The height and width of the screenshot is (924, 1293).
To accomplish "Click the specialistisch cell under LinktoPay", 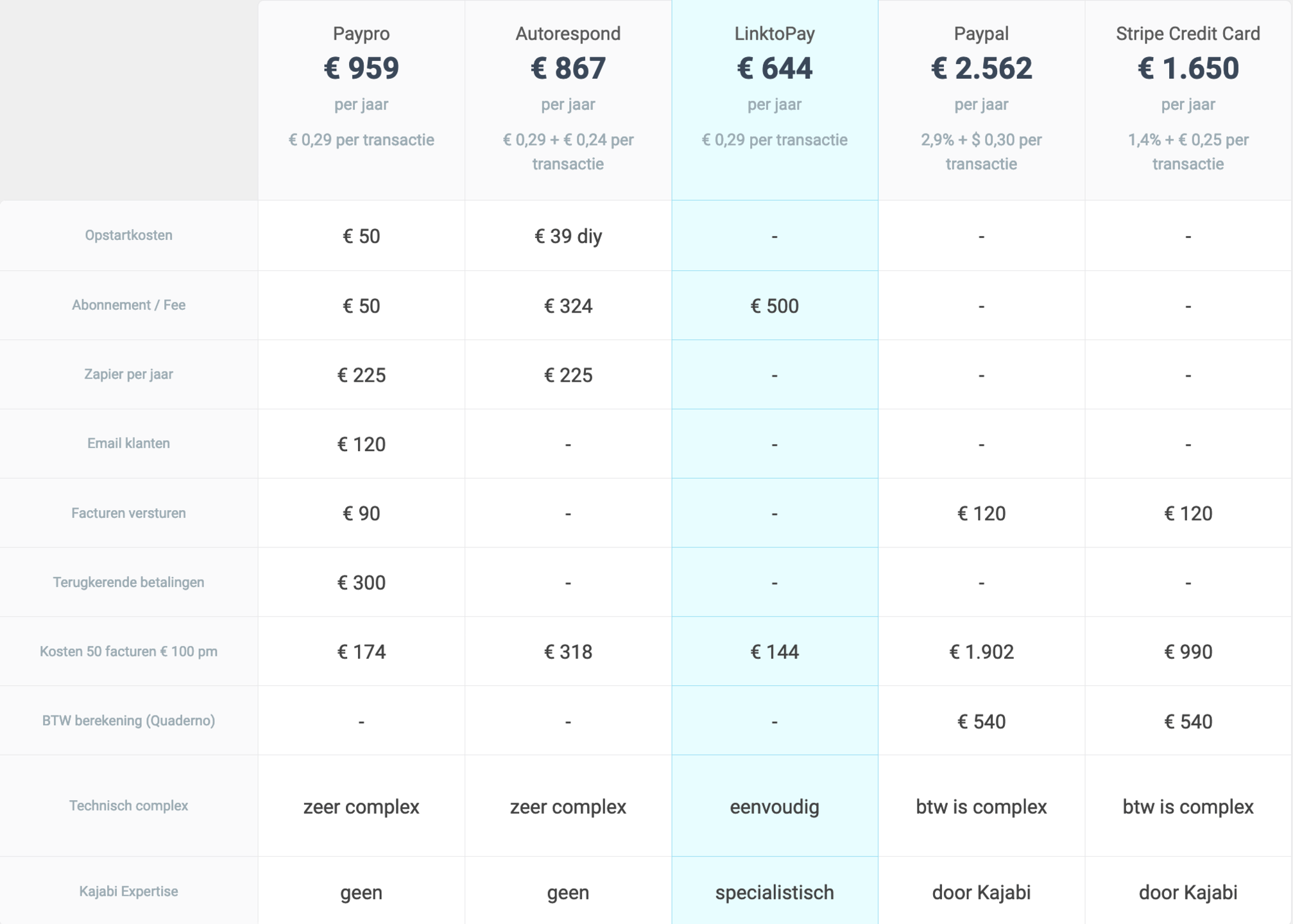I will pos(775,893).
